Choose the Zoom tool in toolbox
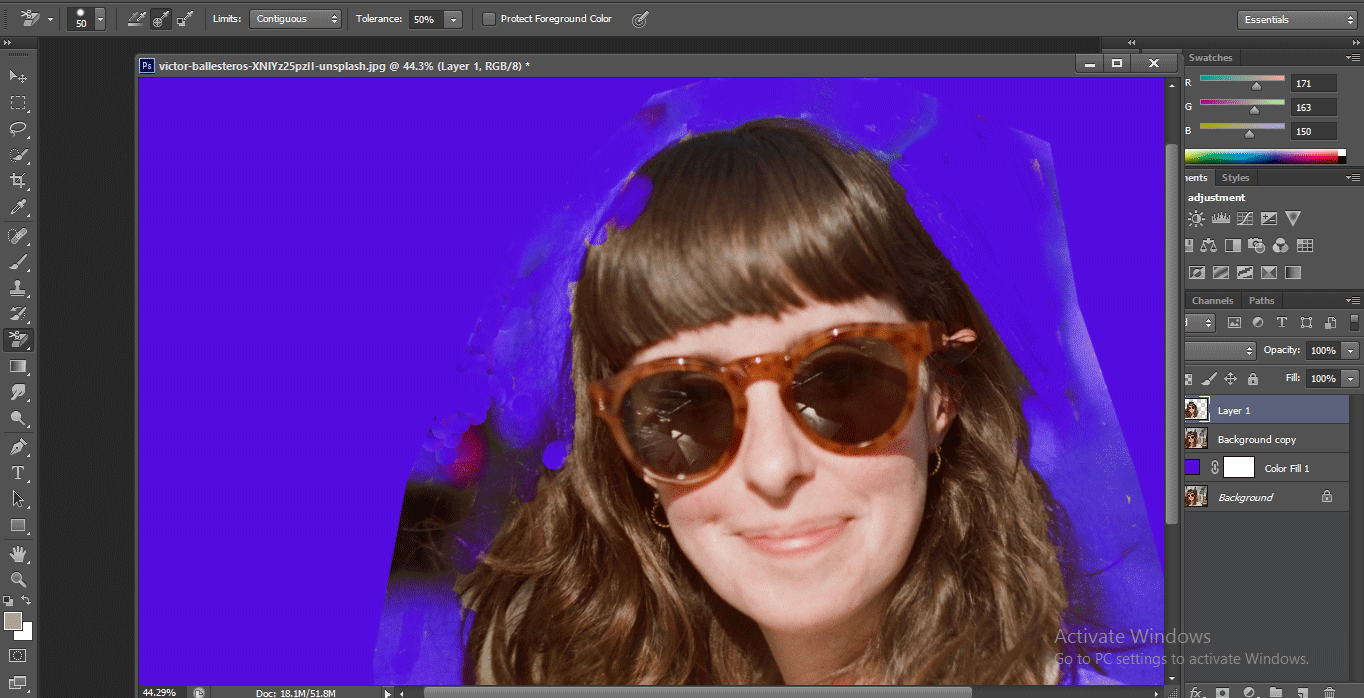 pos(18,579)
